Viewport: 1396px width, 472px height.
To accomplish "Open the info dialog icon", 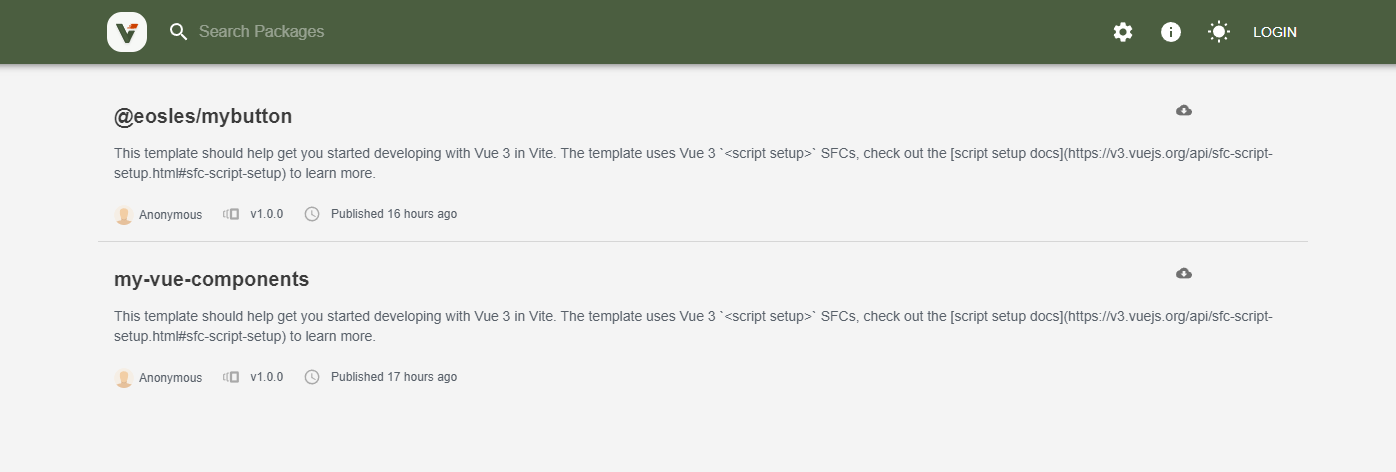I will [x=1171, y=32].
